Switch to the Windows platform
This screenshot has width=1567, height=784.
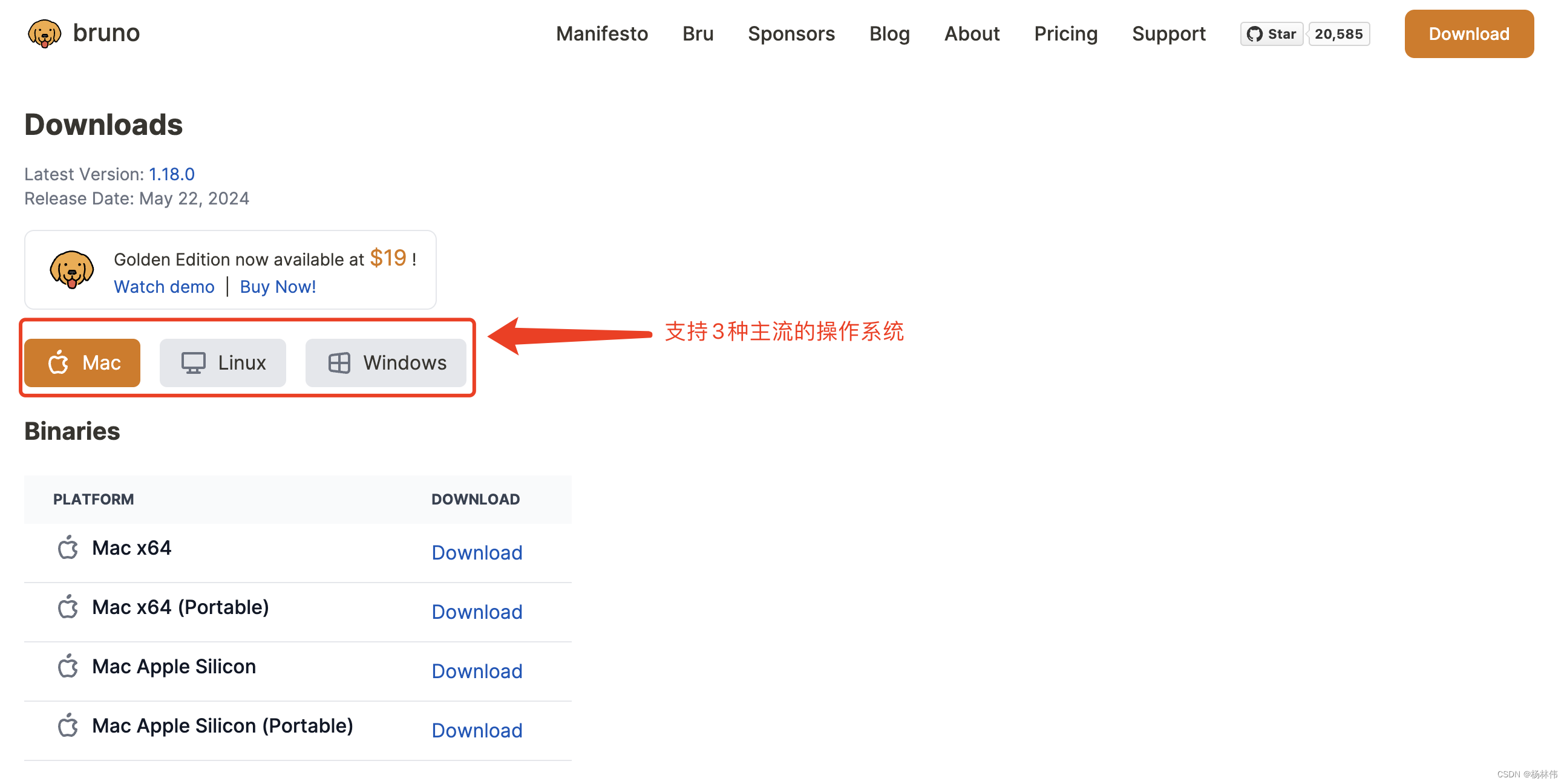385,362
